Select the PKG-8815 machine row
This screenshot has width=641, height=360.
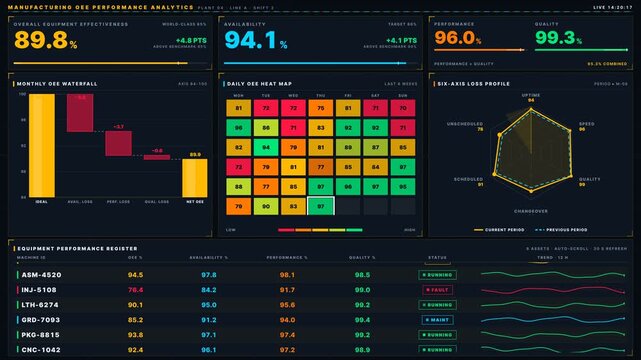[321, 335]
